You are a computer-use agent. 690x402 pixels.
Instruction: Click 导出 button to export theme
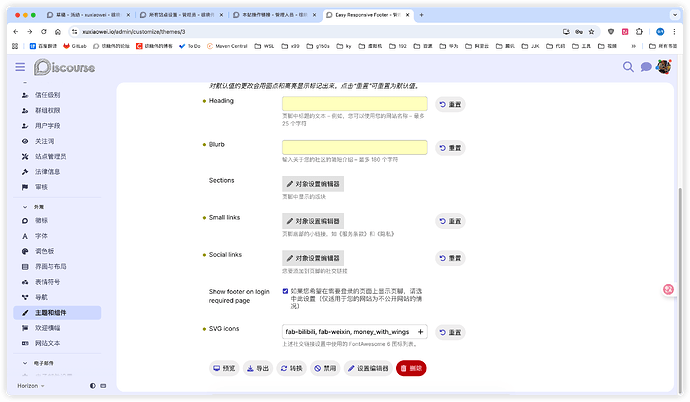coord(258,368)
